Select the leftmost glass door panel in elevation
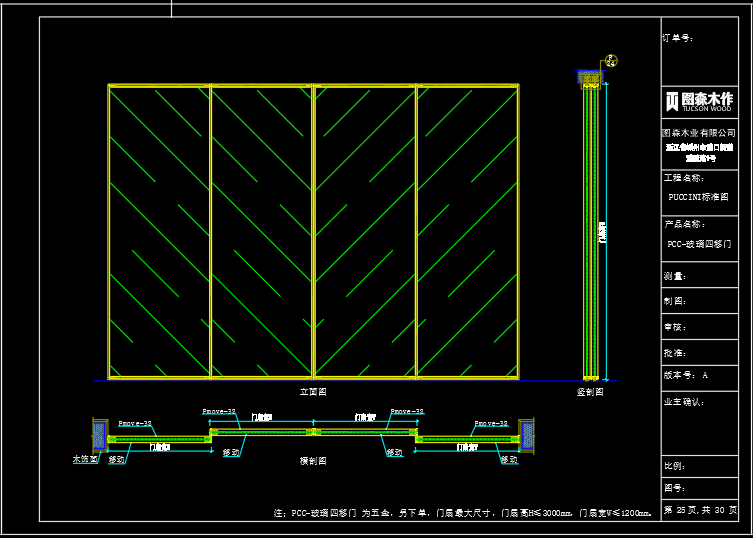The image size is (753, 538). point(160,232)
